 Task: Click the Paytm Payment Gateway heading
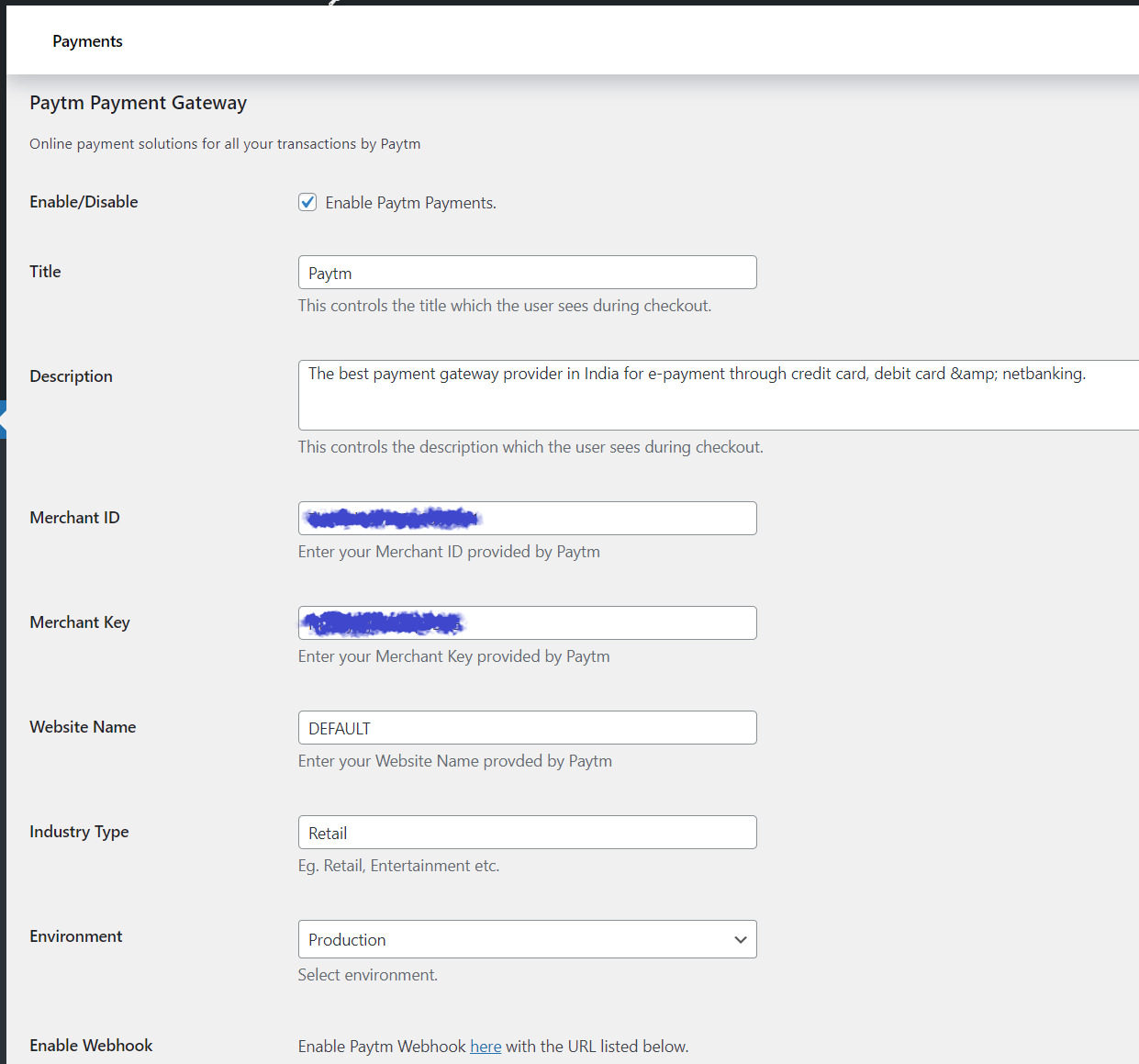click(x=138, y=103)
